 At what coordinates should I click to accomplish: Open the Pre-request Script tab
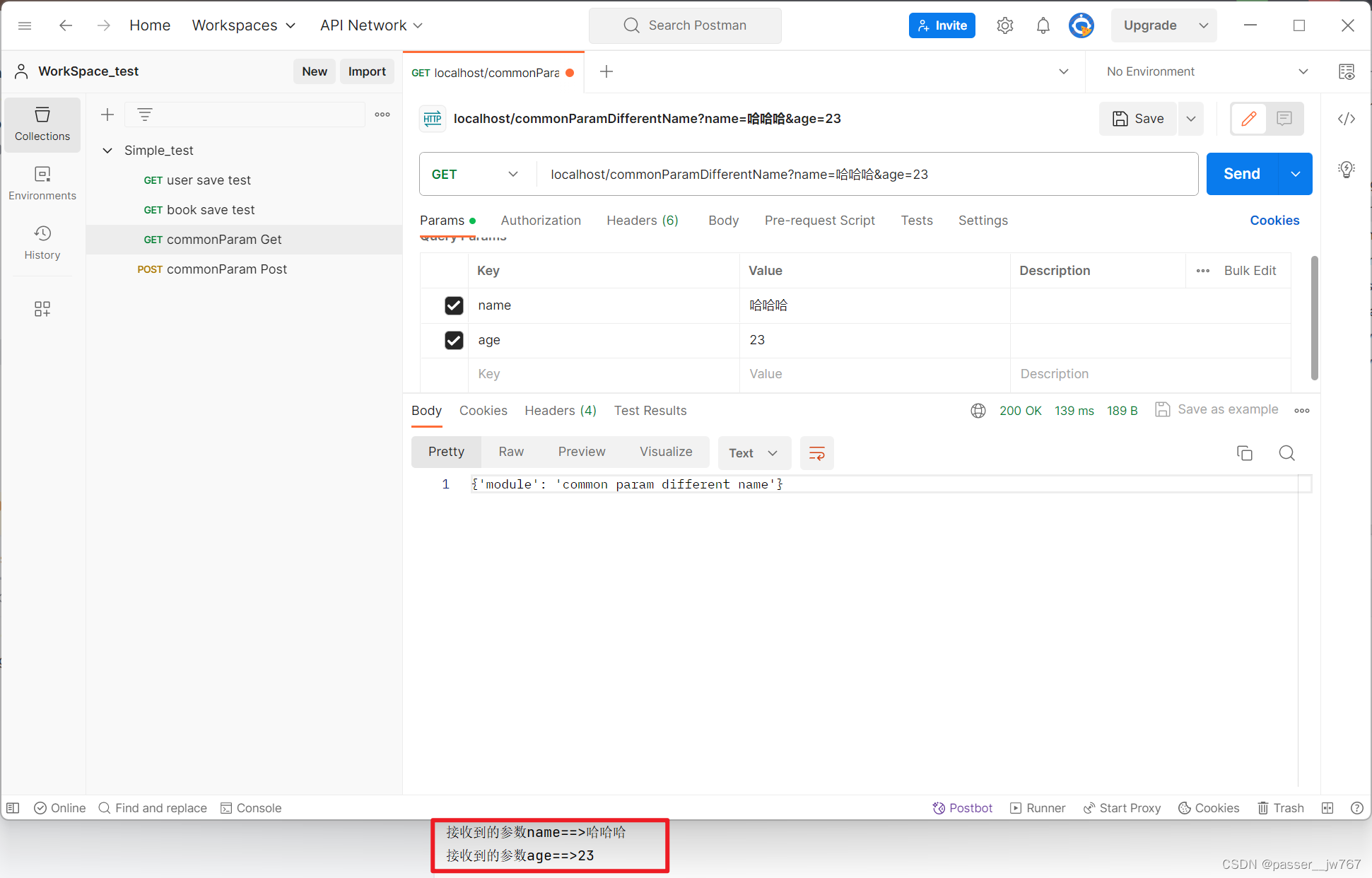coord(820,221)
